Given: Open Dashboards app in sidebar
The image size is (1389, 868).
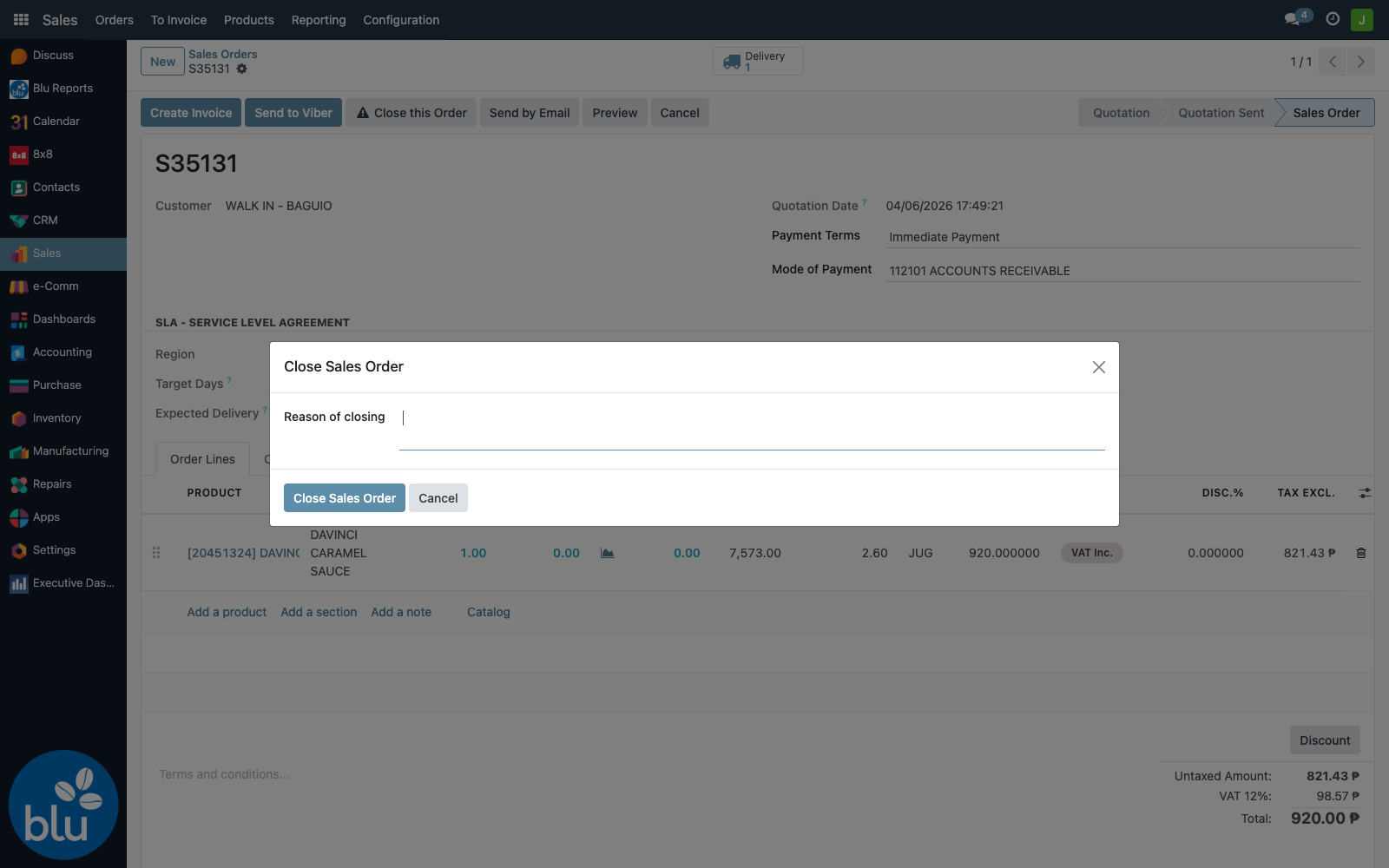Looking at the screenshot, I should pos(63,319).
